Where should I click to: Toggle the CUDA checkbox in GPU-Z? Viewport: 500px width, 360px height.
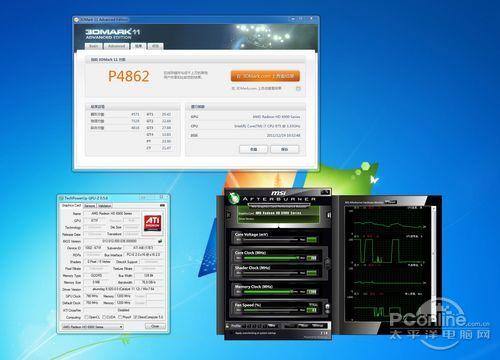104,317
